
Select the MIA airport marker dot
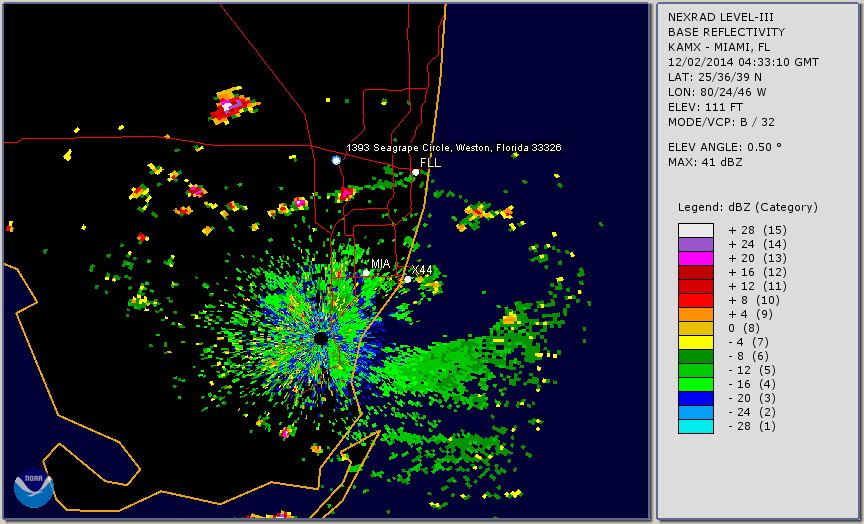tap(366, 273)
